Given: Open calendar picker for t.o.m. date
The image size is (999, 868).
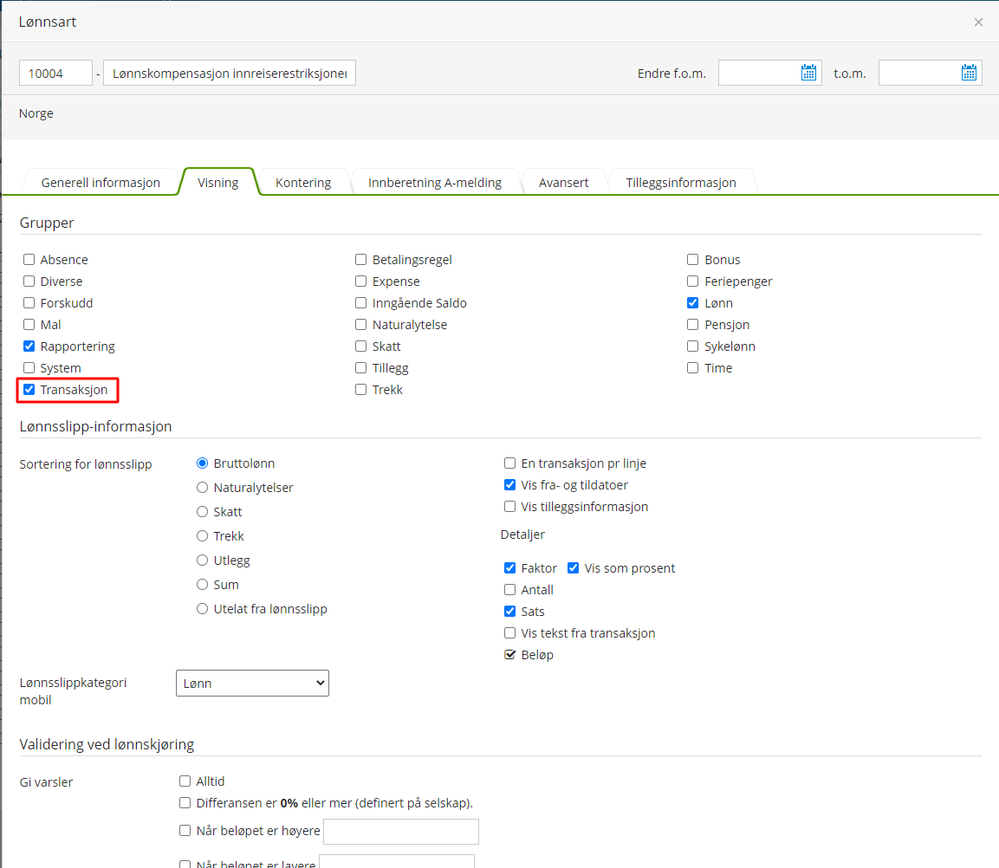Looking at the screenshot, I should click(x=968, y=73).
